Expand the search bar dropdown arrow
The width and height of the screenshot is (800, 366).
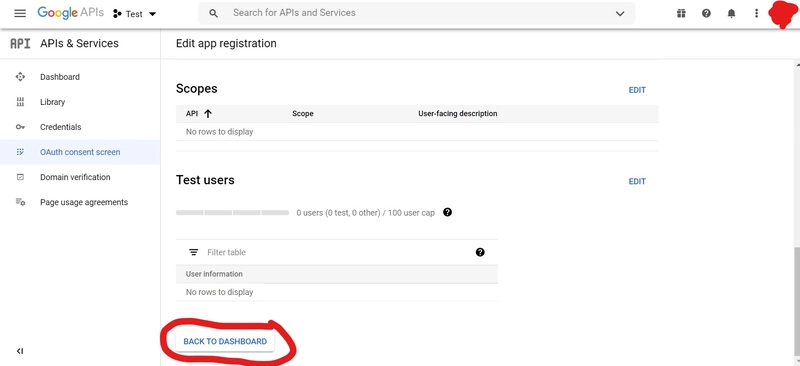pyautogui.click(x=620, y=14)
